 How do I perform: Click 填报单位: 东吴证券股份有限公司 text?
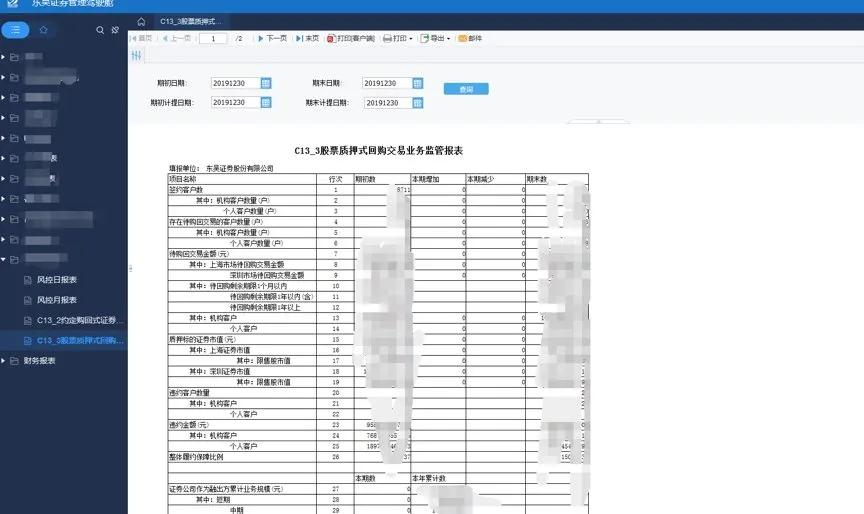click(x=222, y=168)
